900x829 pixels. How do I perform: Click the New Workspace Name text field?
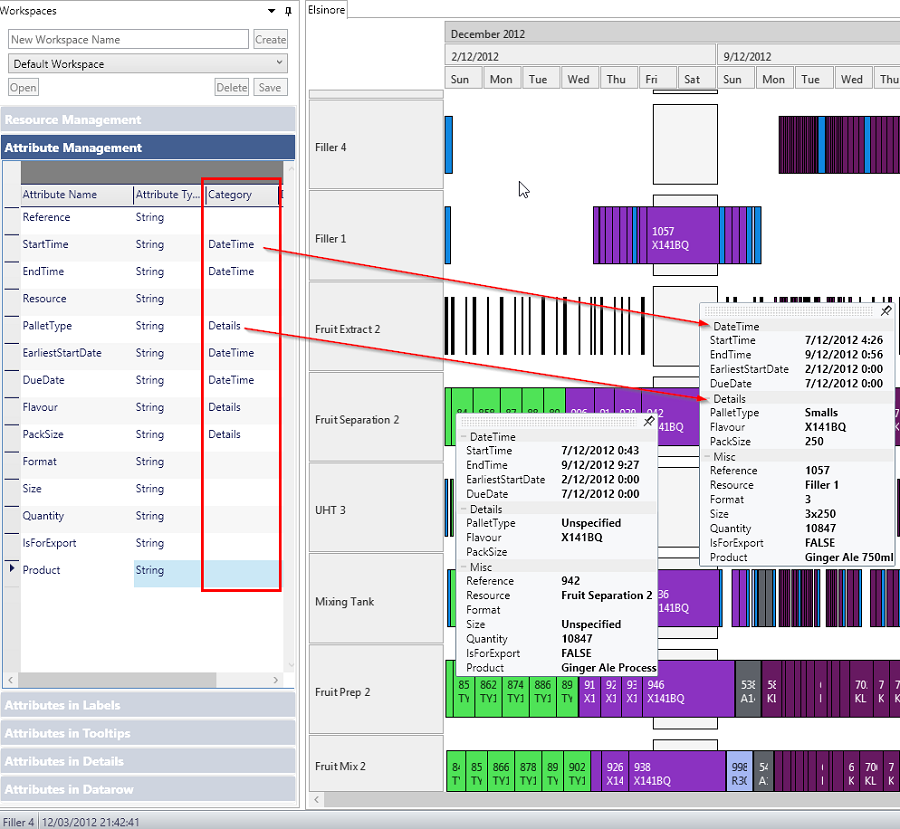tap(128, 40)
